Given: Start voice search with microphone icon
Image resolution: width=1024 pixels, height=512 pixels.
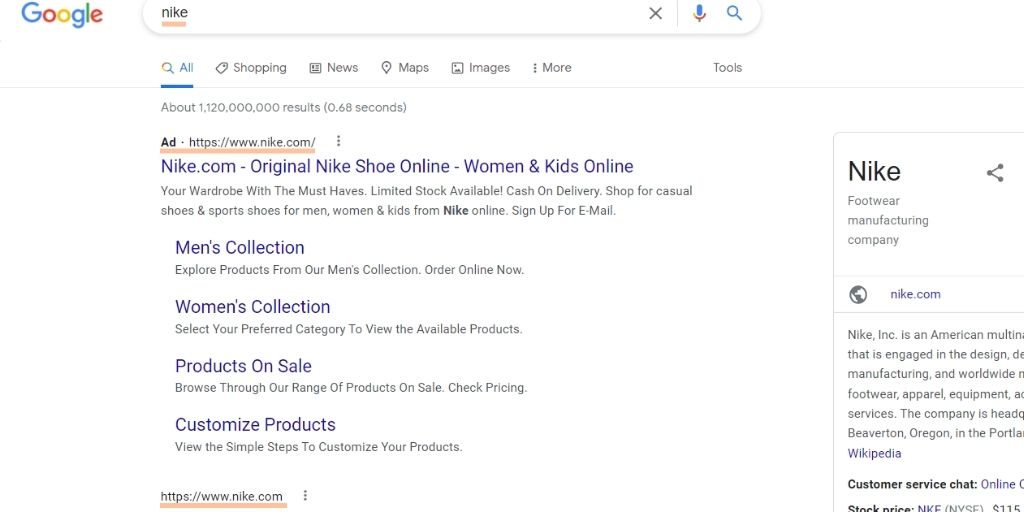Looking at the screenshot, I should pyautogui.click(x=699, y=13).
